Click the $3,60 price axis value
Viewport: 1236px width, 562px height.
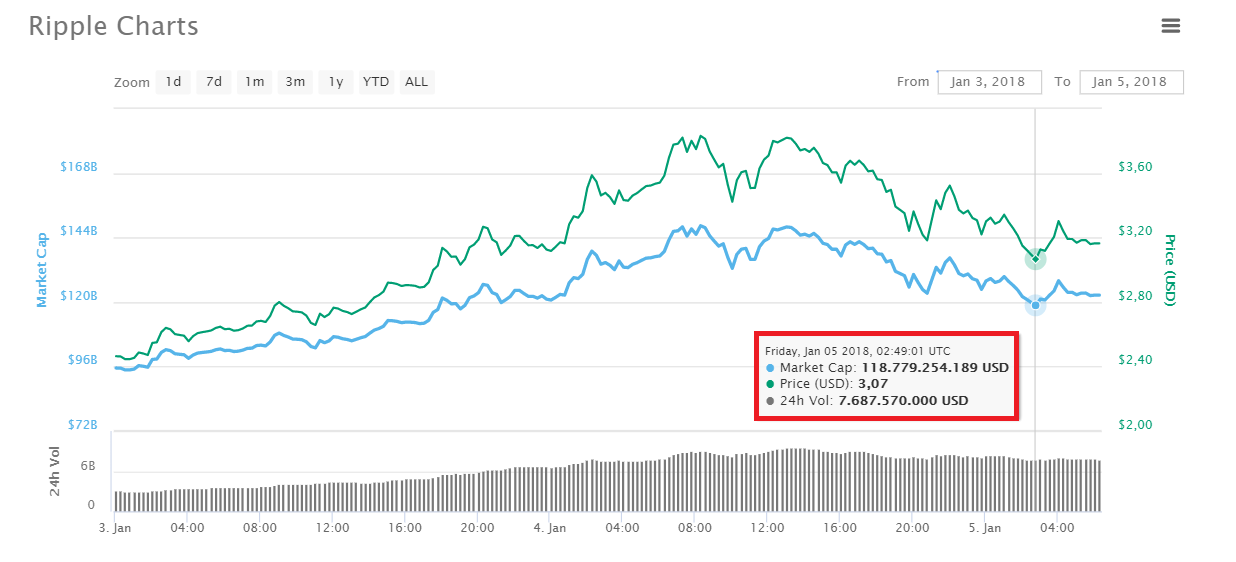pyautogui.click(x=1136, y=167)
